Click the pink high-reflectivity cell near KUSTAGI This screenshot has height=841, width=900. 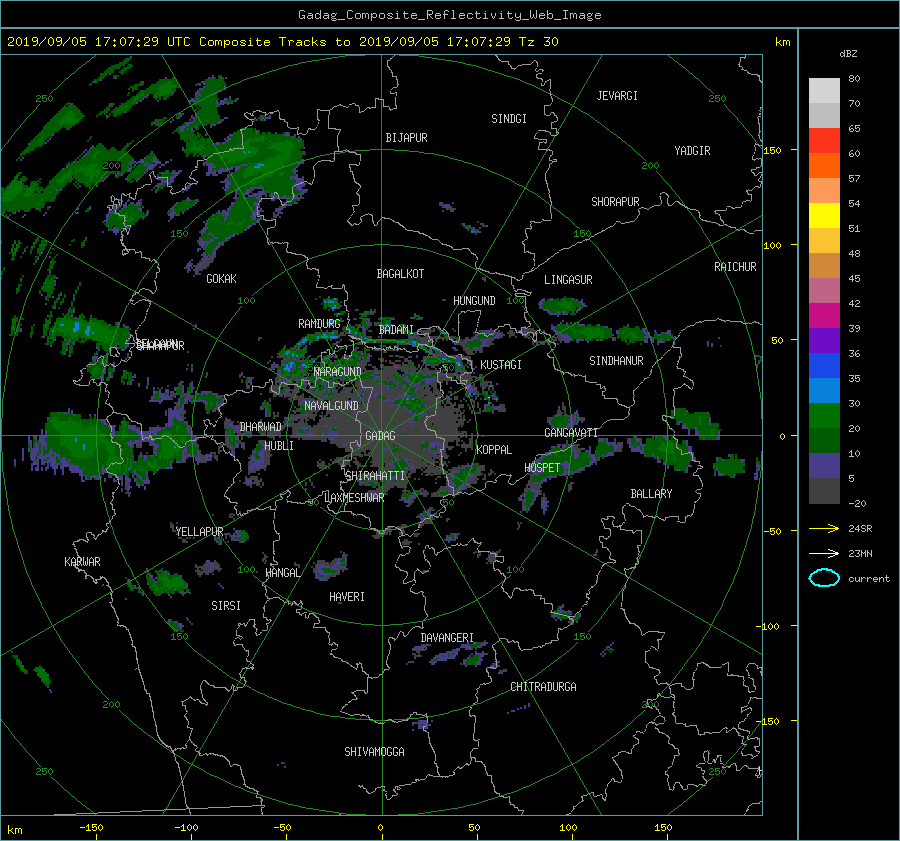pyautogui.click(x=471, y=390)
